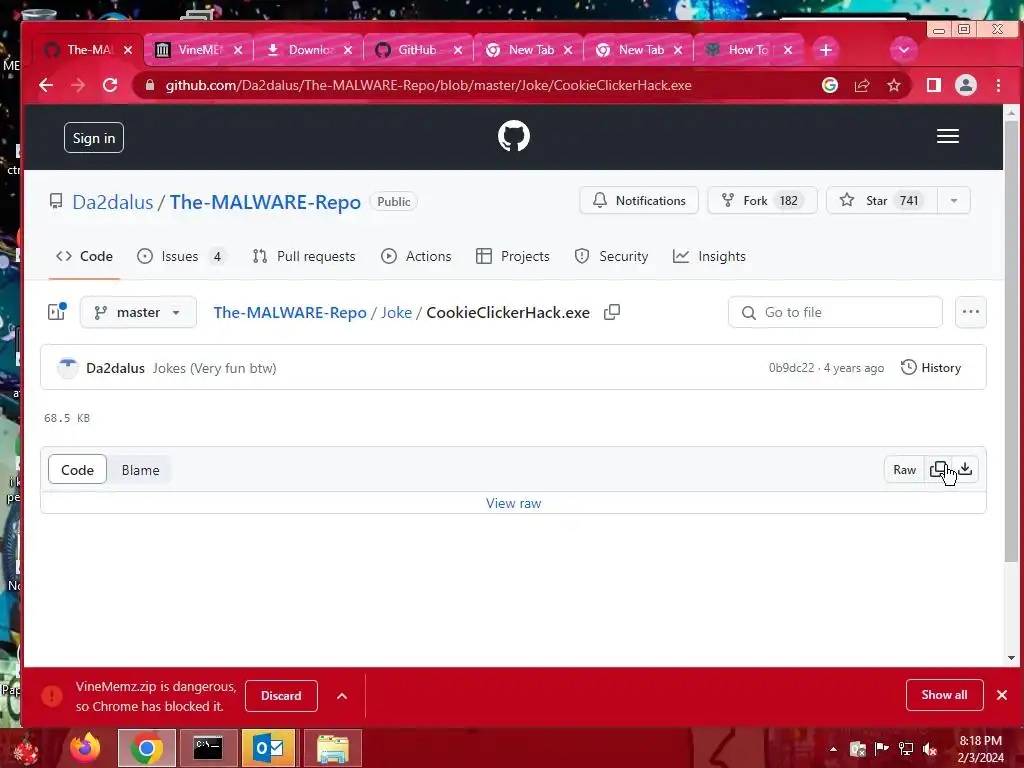The image size is (1024, 768).
Task: Open the Joke folder breadcrumb
Action: tap(396, 313)
